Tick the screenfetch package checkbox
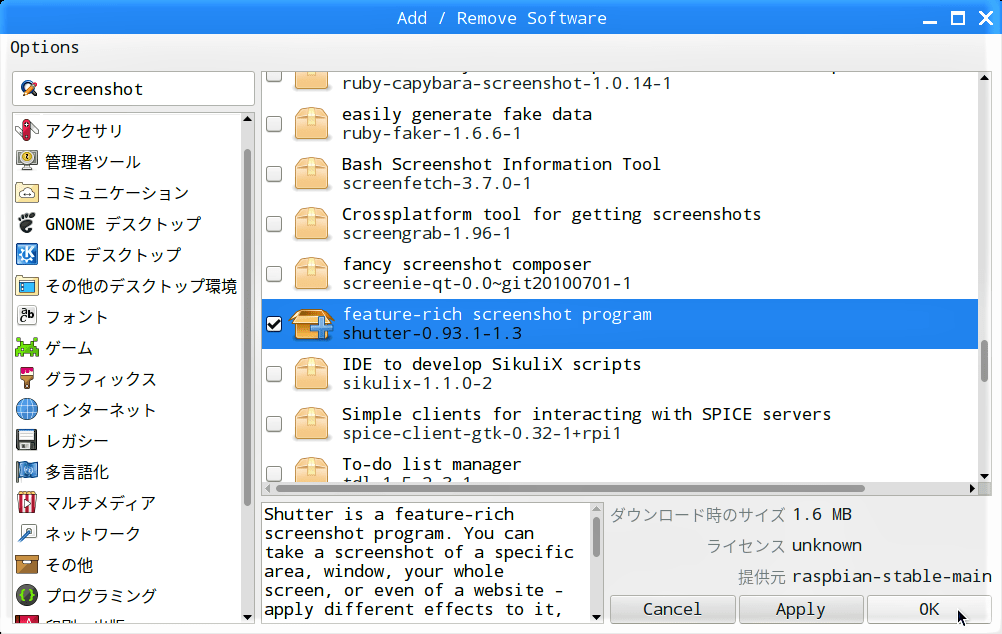Image resolution: width=1002 pixels, height=634 pixels. pos(274,173)
